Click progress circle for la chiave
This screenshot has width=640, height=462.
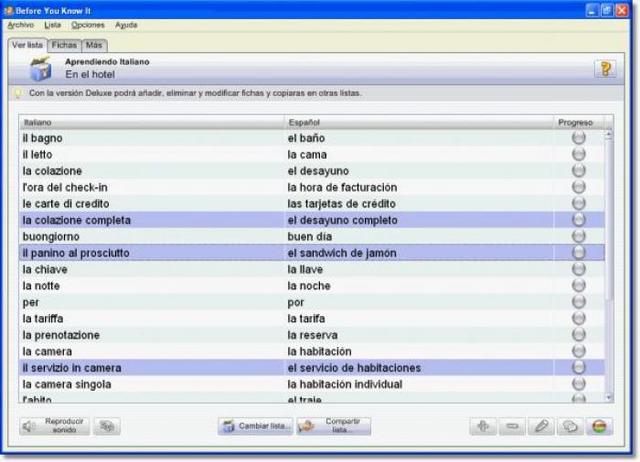[x=579, y=269]
